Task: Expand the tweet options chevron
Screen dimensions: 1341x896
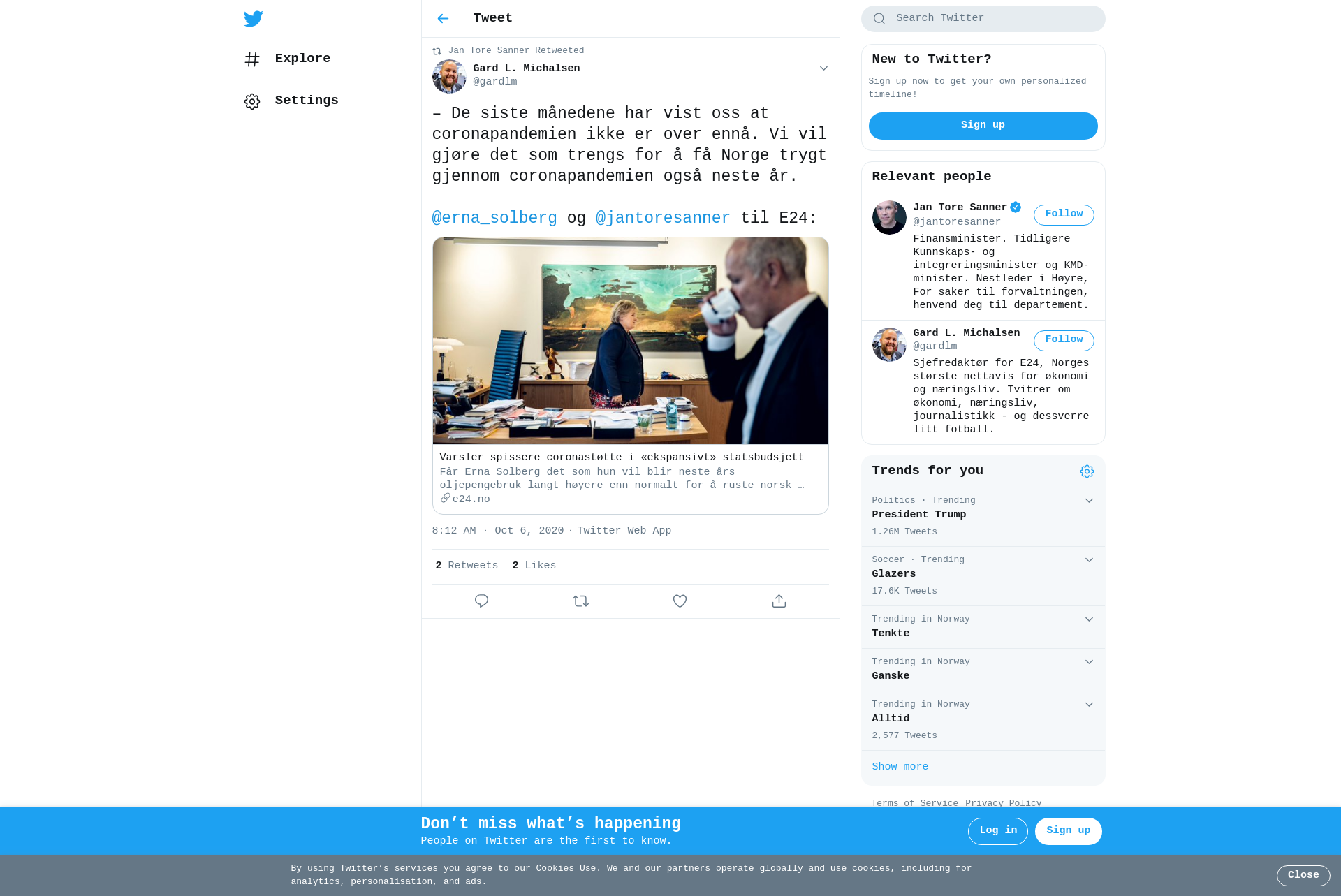Action: coord(823,68)
